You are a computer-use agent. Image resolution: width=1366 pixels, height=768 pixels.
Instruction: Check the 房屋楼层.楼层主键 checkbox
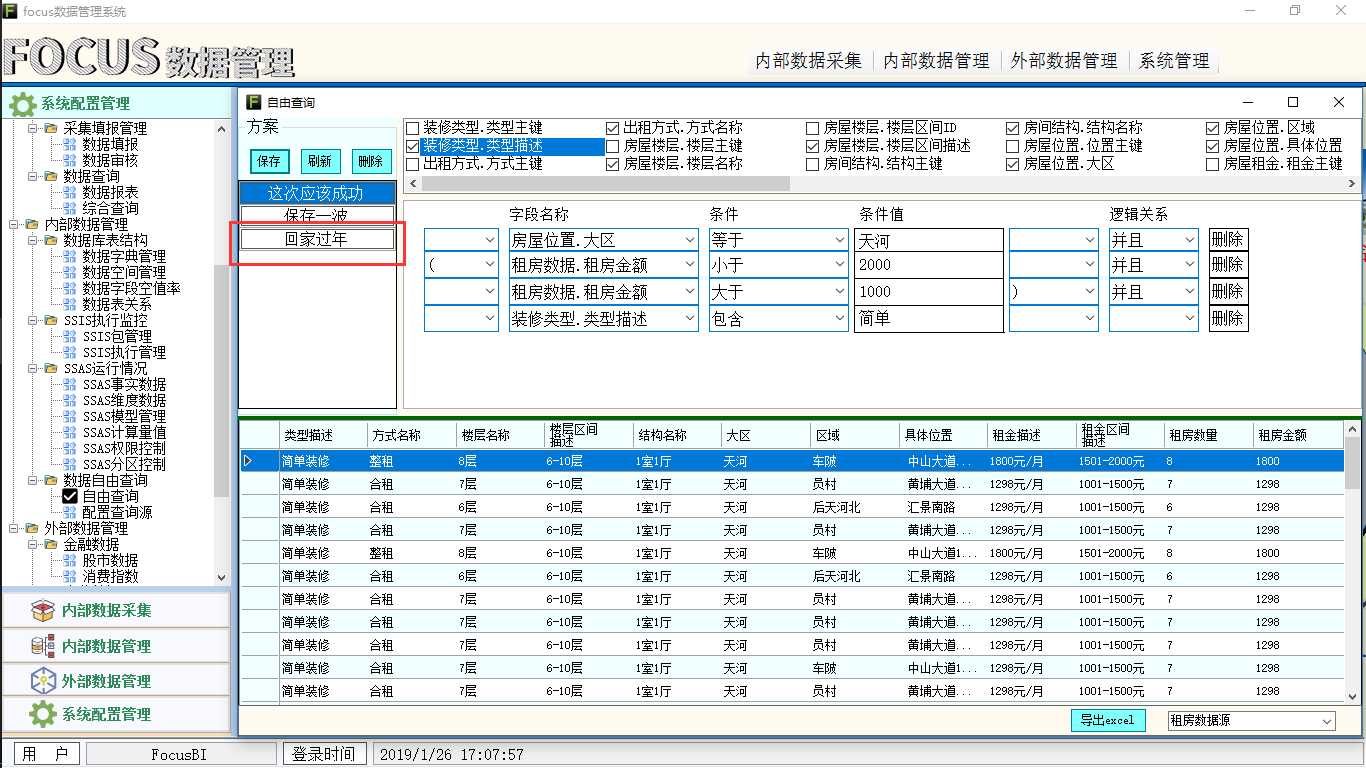coord(613,146)
